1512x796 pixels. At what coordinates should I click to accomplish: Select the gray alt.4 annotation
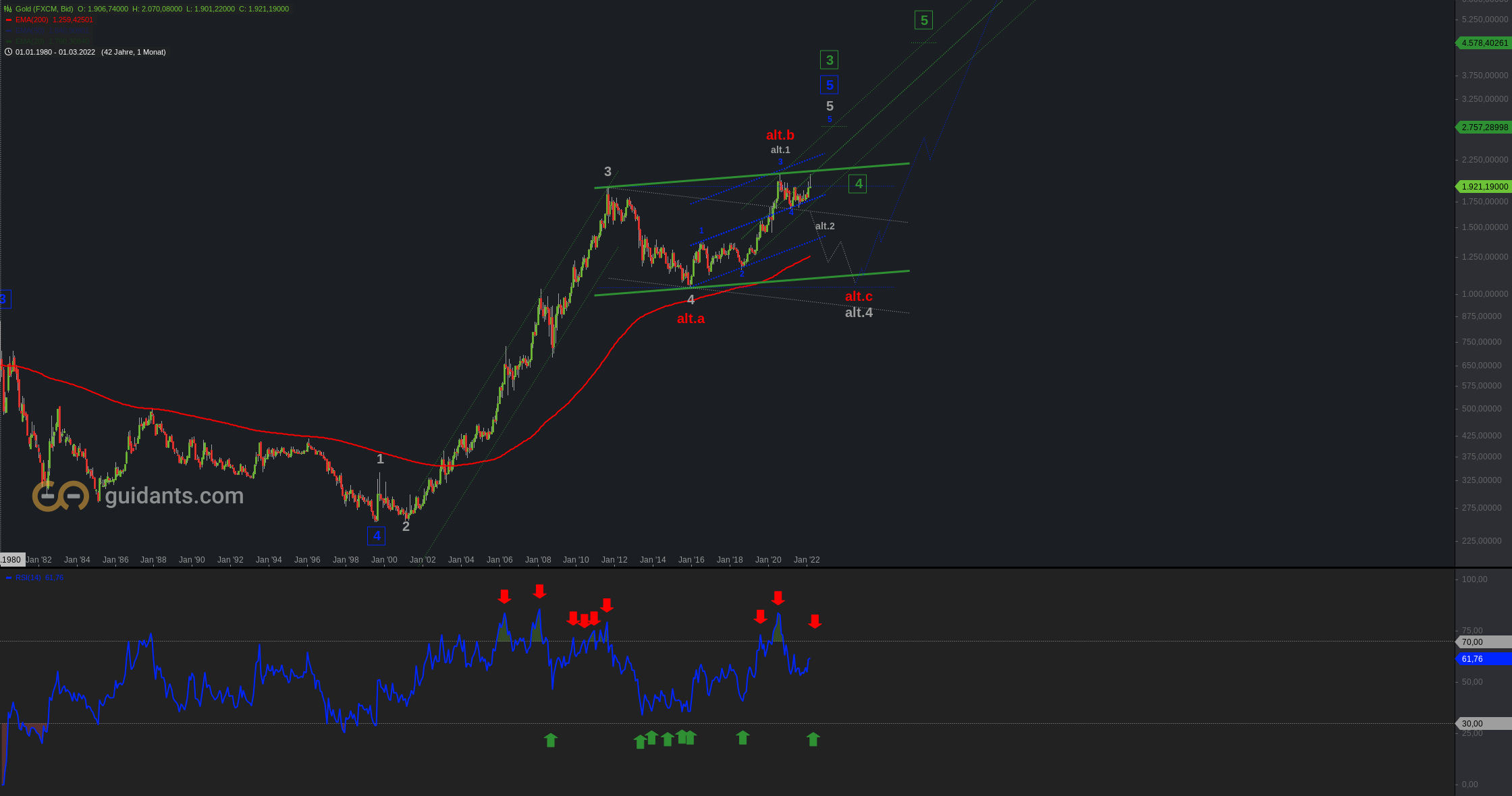point(859,313)
